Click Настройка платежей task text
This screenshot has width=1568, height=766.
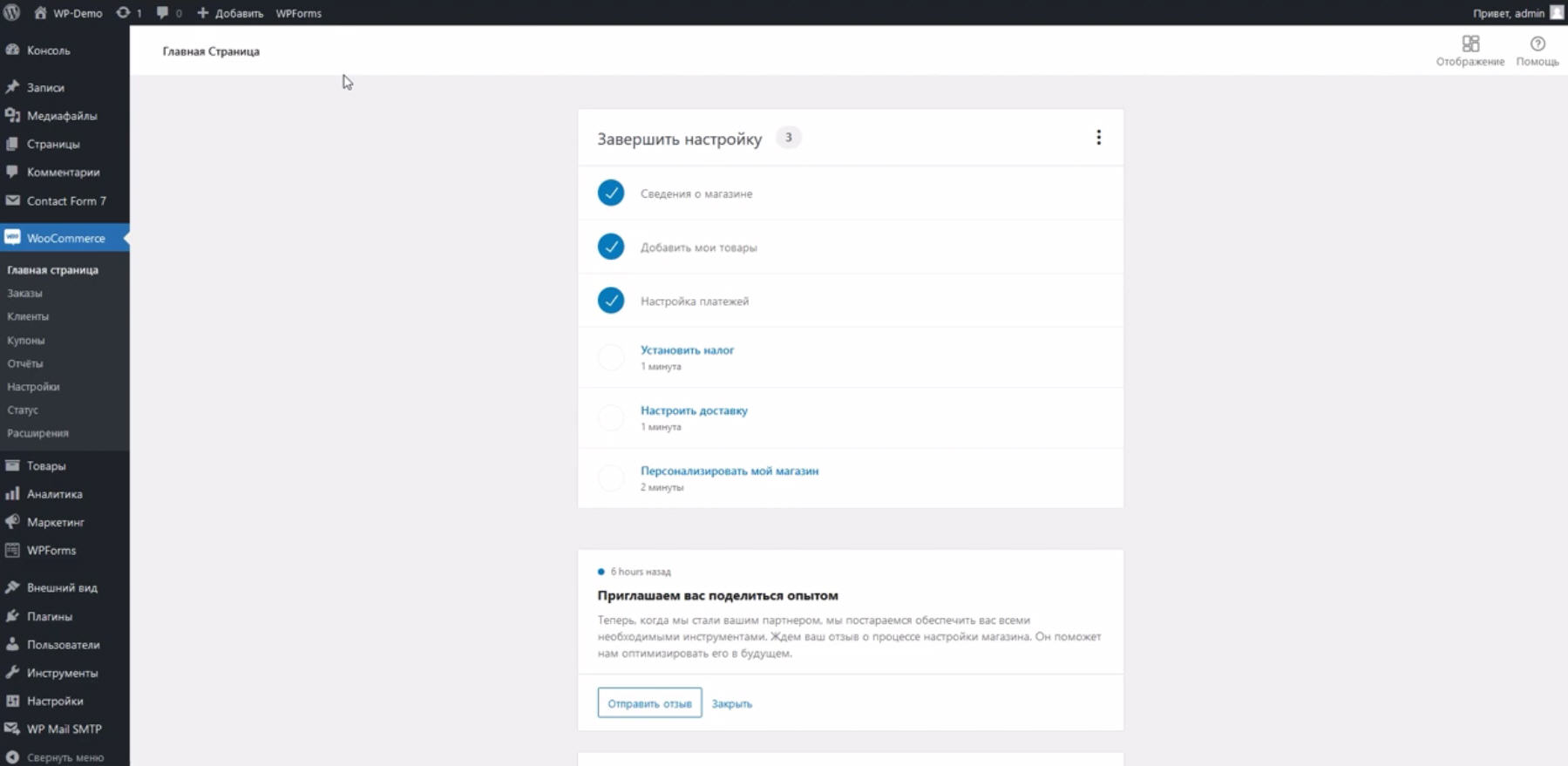(695, 302)
